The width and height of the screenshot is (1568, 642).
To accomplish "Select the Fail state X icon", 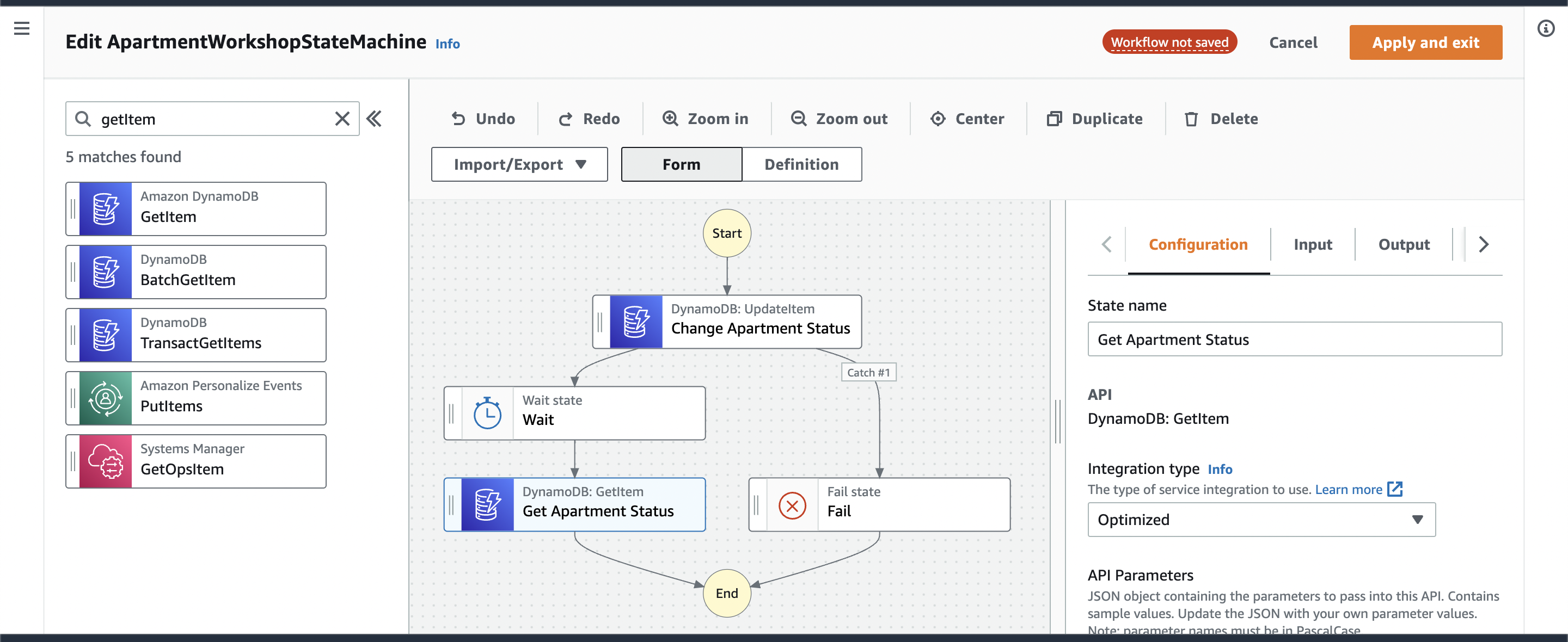I will tap(793, 504).
